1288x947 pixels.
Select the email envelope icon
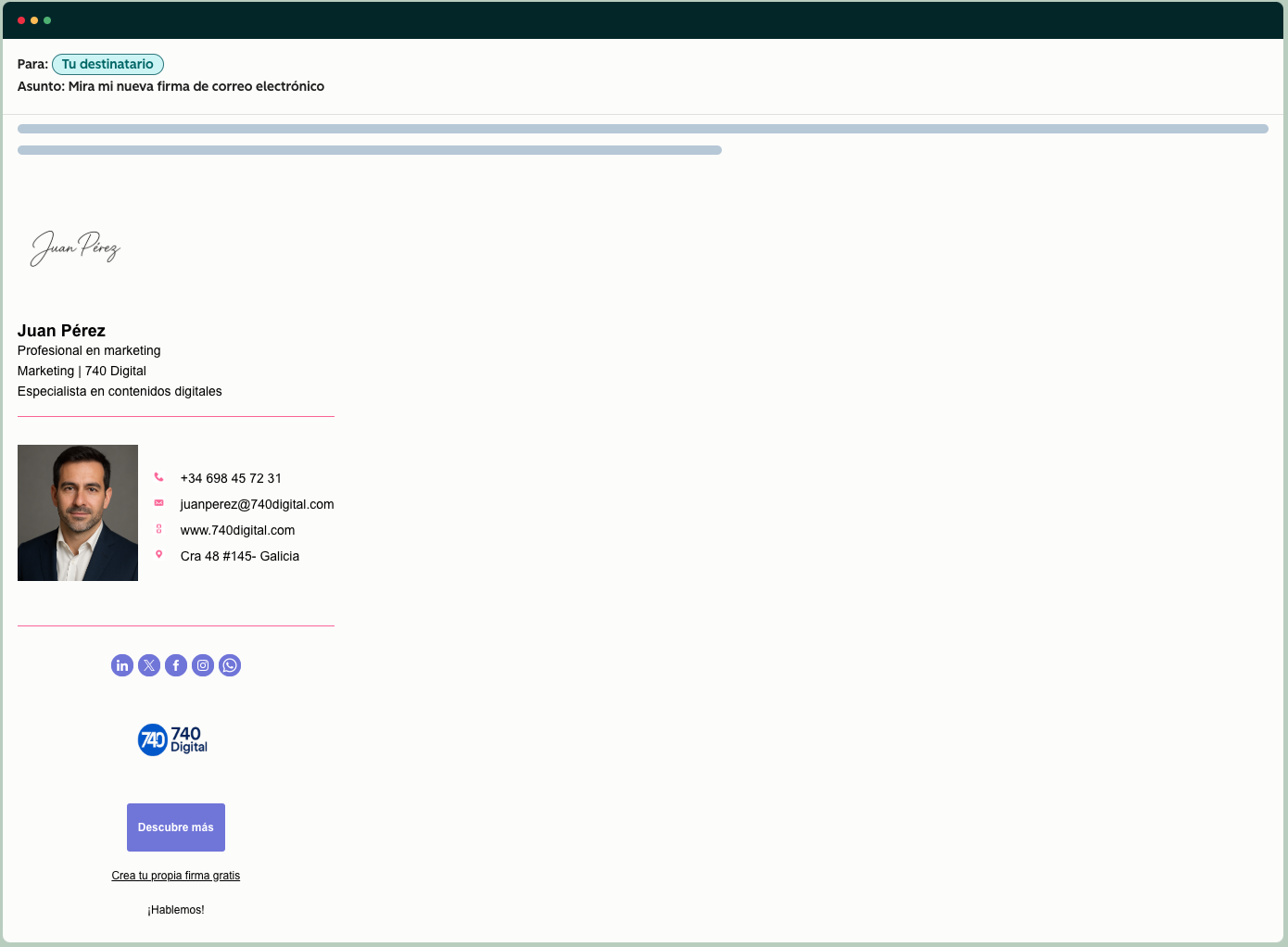pyautogui.click(x=158, y=502)
